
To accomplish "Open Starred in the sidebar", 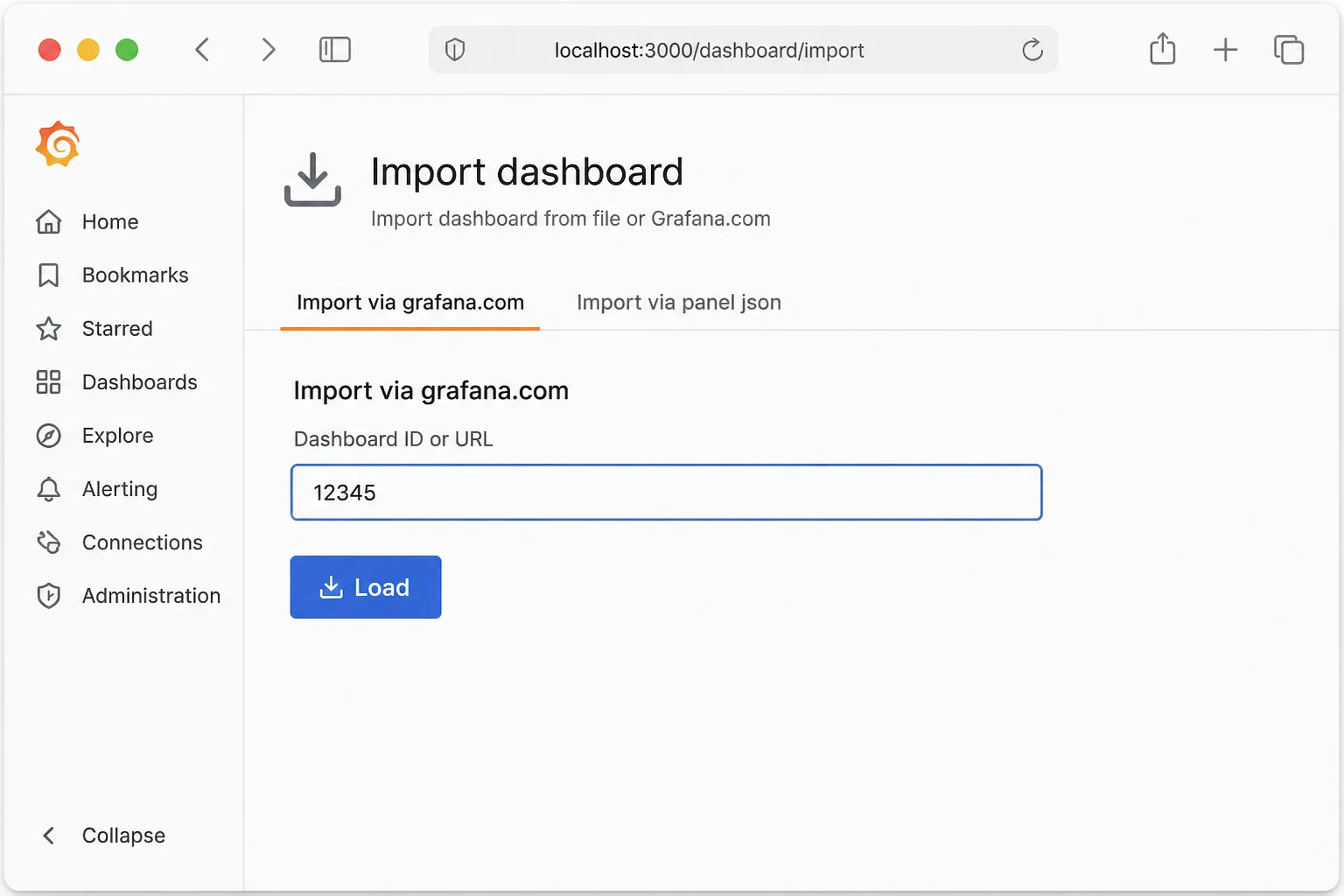I will [x=117, y=329].
